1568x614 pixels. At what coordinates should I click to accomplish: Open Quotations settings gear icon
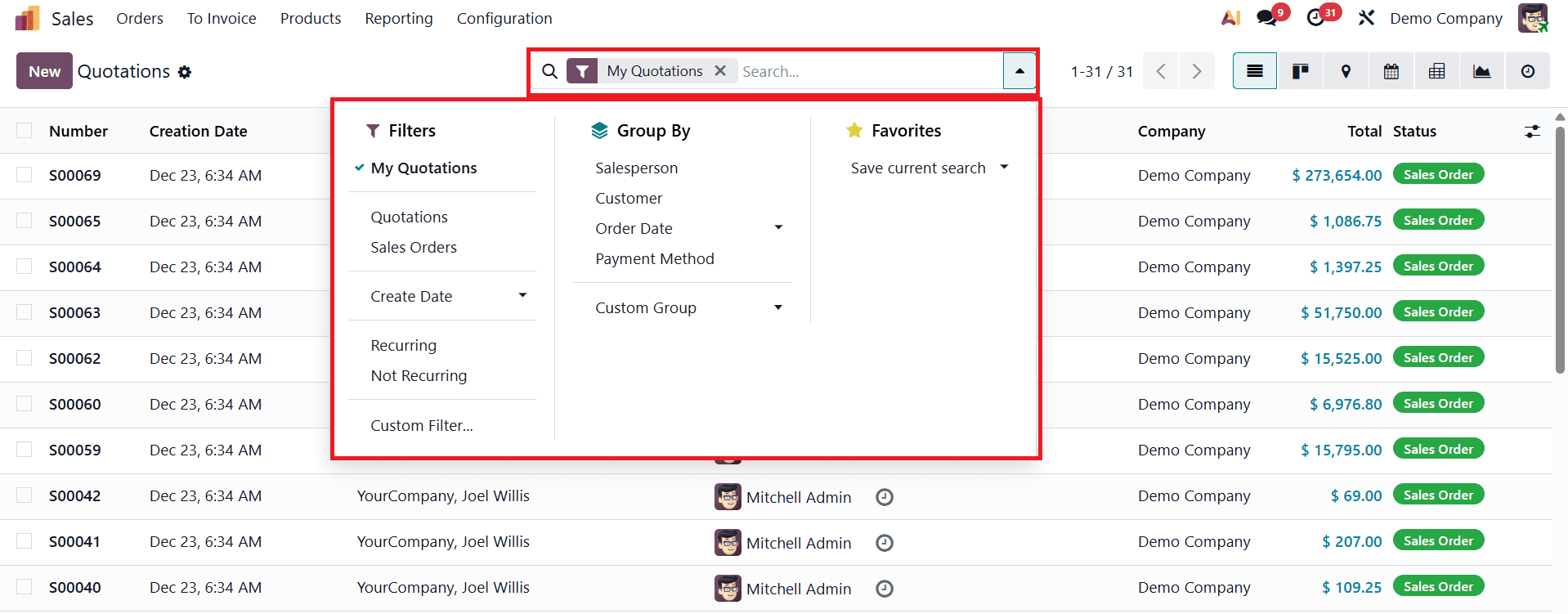[x=185, y=72]
